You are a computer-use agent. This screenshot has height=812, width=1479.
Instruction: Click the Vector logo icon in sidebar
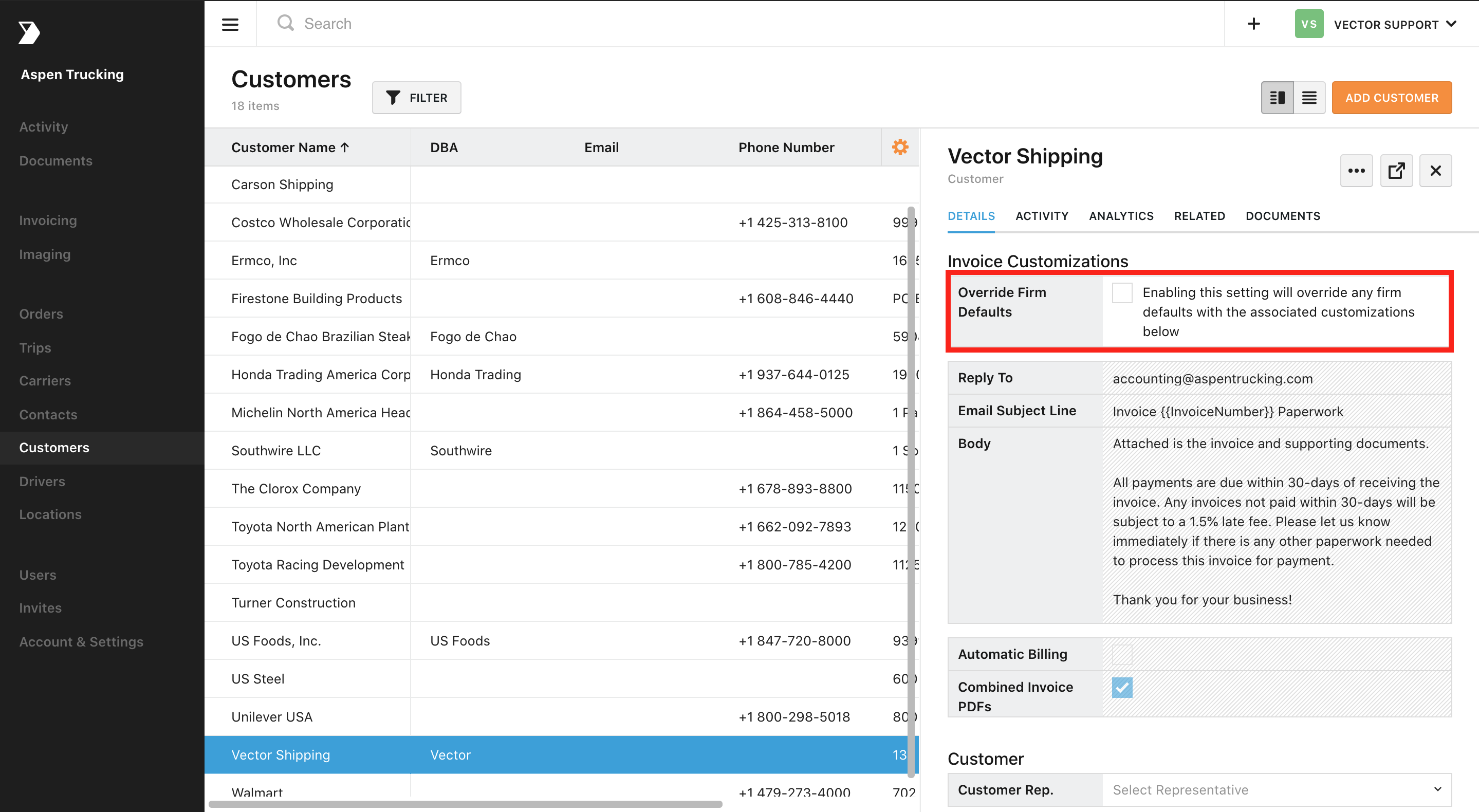29,32
